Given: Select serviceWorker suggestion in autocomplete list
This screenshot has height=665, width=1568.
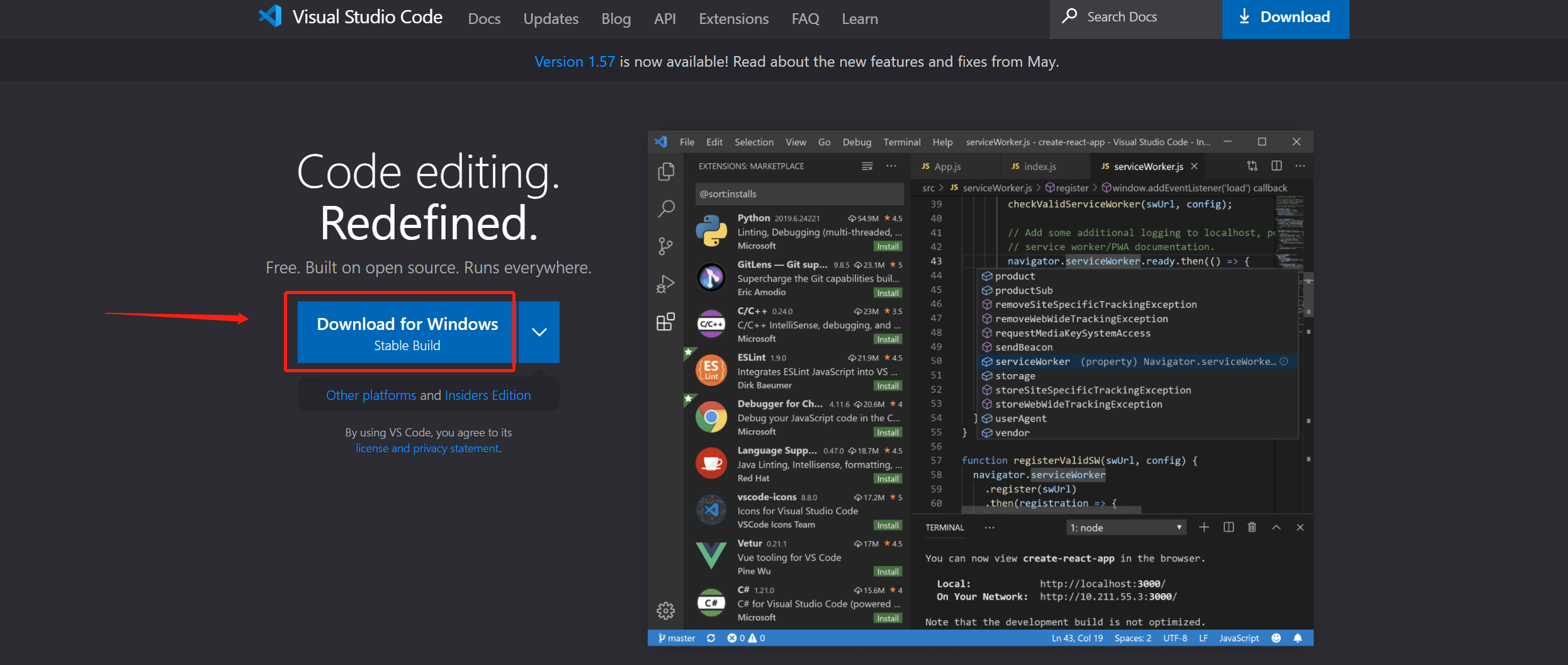Looking at the screenshot, I should click(x=1137, y=361).
